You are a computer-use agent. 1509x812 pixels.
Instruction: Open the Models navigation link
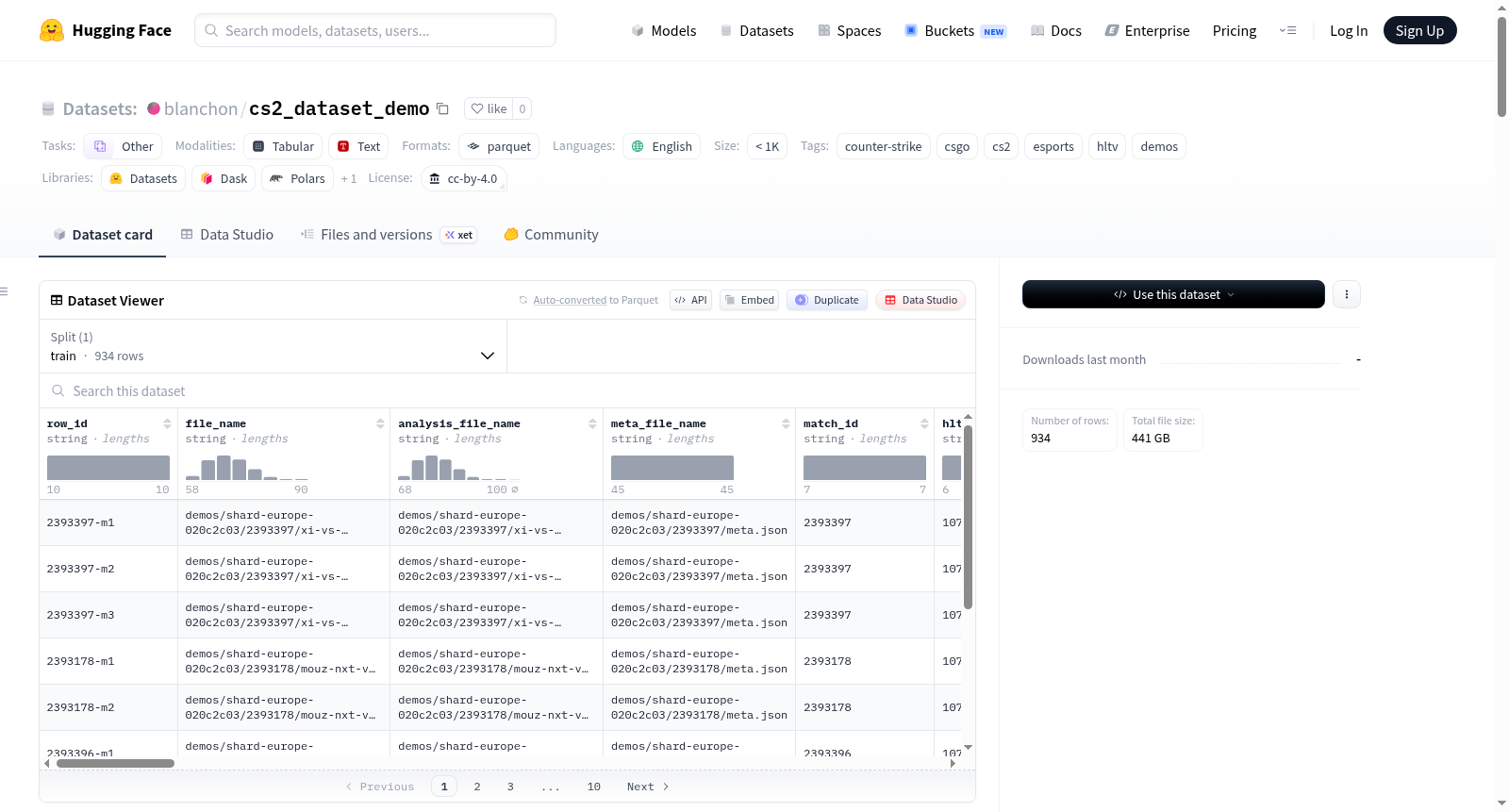pos(663,30)
